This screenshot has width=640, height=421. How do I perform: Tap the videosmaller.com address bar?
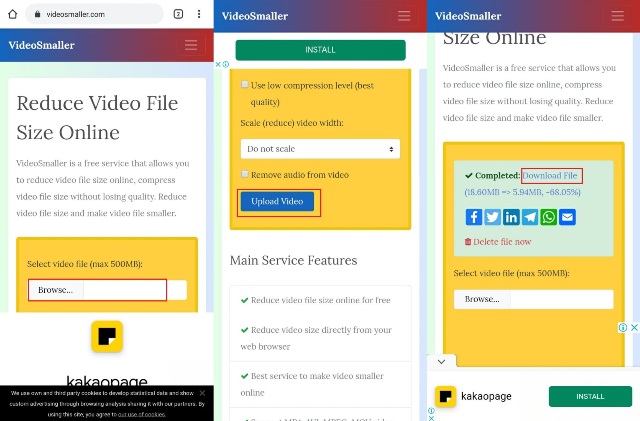(95, 14)
